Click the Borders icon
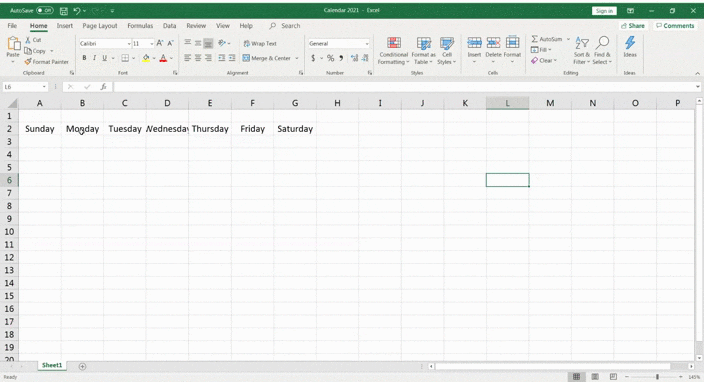 pyautogui.click(x=125, y=58)
